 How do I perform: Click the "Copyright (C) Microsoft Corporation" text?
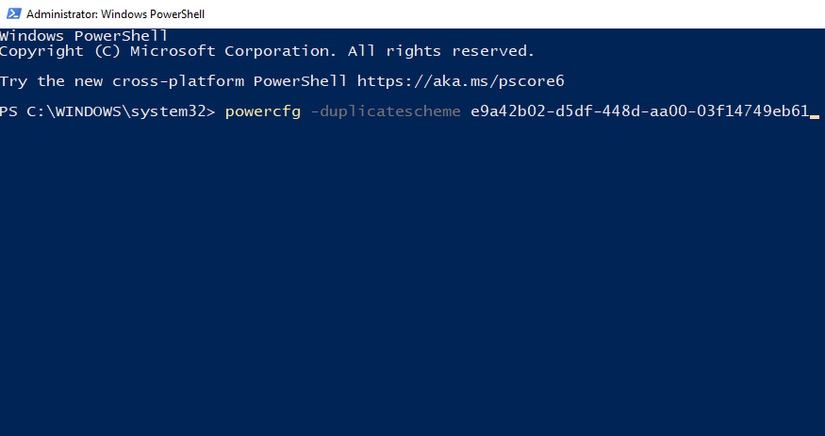(169, 51)
